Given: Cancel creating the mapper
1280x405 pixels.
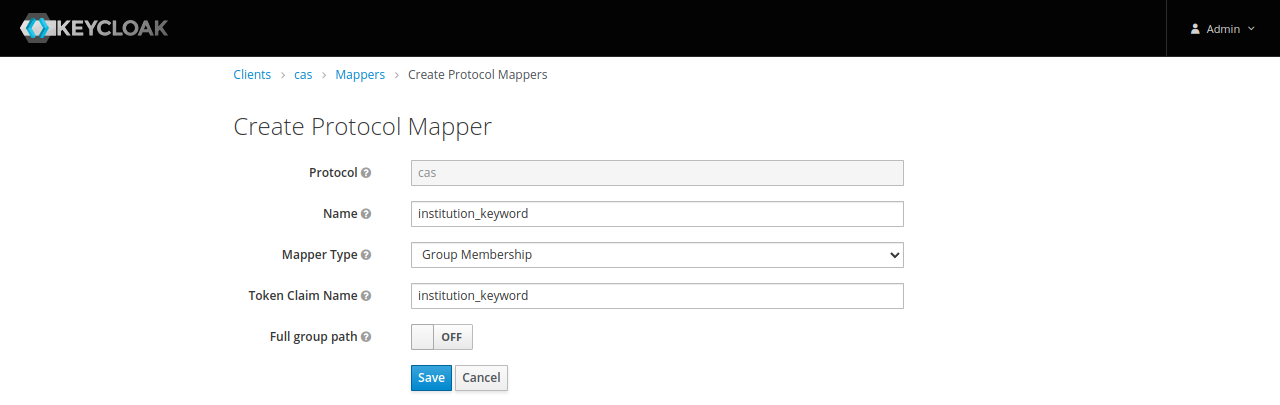Looking at the screenshot, I should click(x=481, y=378).
